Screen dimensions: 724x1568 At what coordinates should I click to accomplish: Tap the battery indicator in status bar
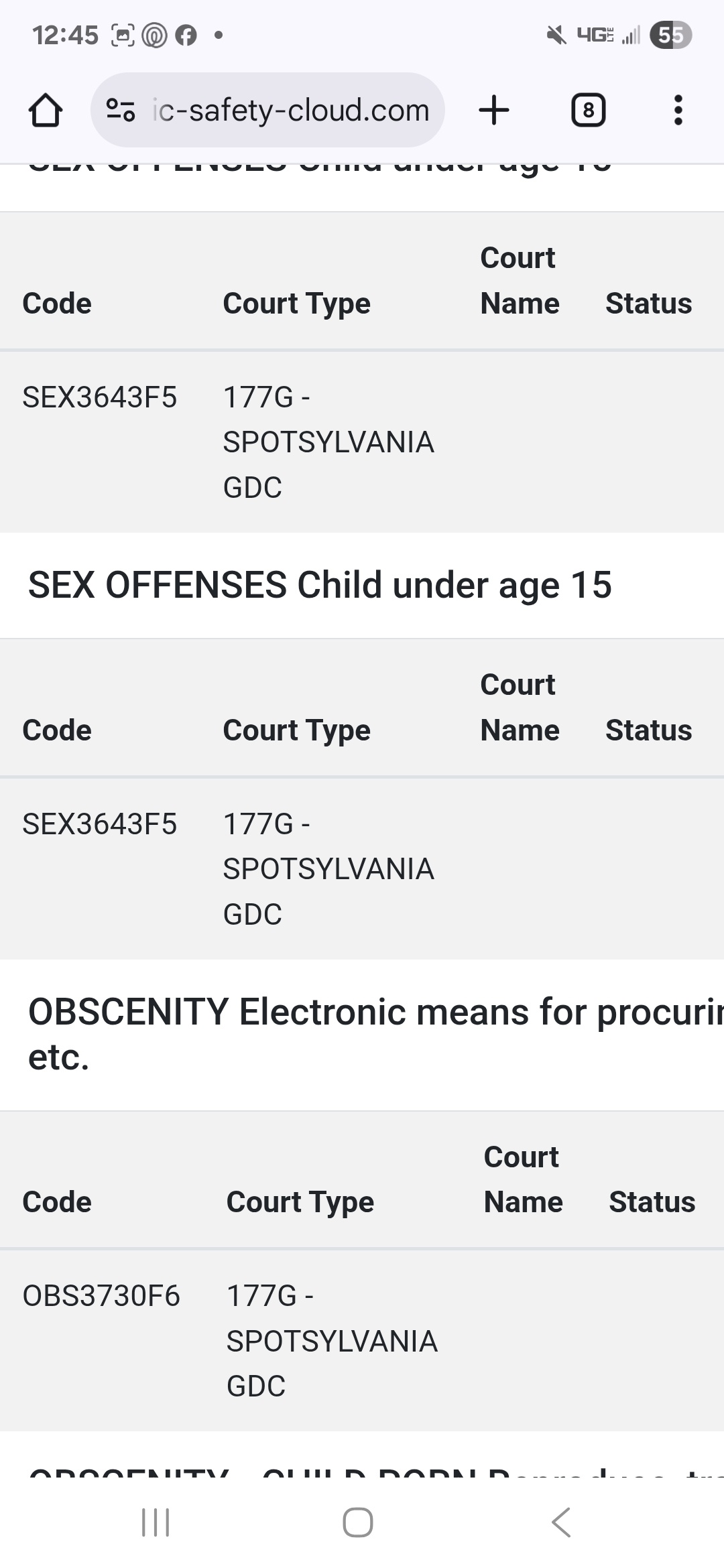670,35
